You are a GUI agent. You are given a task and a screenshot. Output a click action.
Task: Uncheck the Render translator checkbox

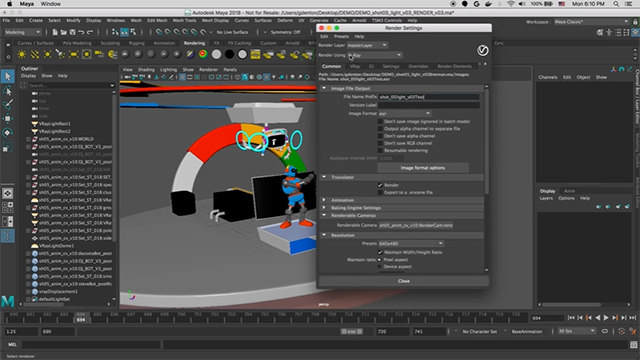click(380, 185)
